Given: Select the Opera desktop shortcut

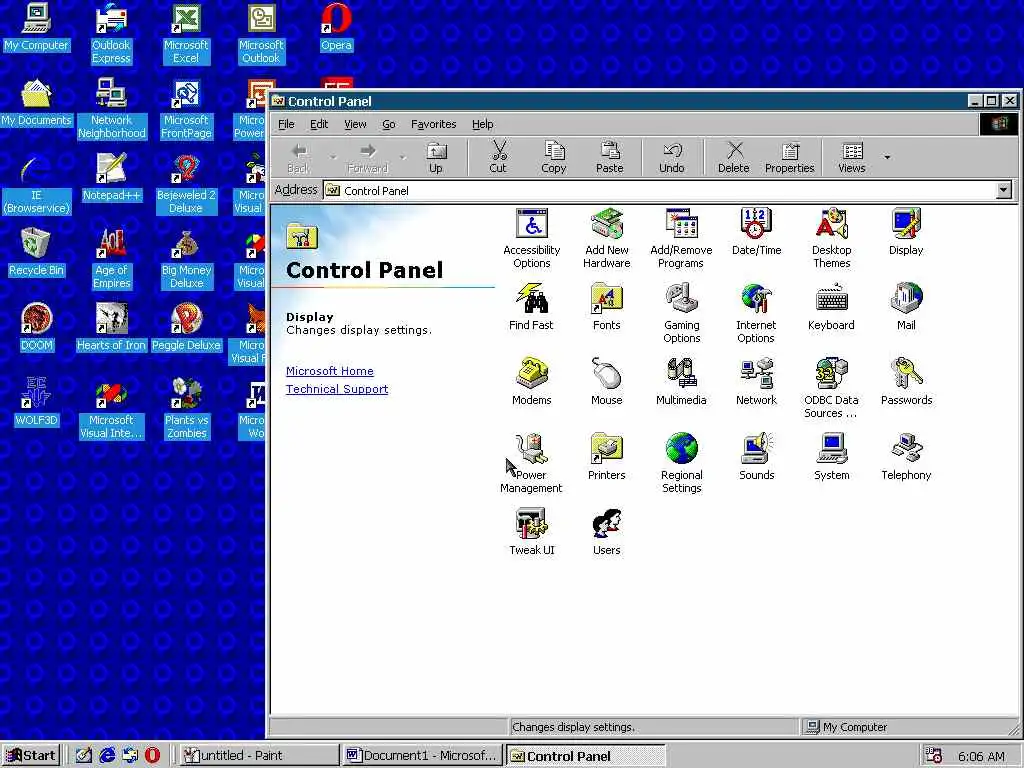Looking at the screenshot, I should coord(336,27).
